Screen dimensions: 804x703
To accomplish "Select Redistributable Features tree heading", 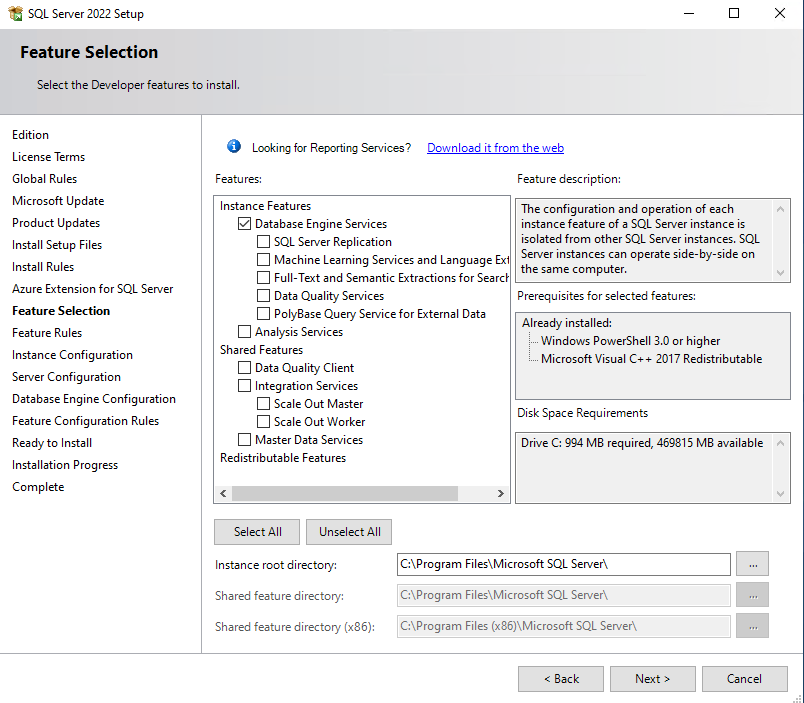I will coord(283,458).
